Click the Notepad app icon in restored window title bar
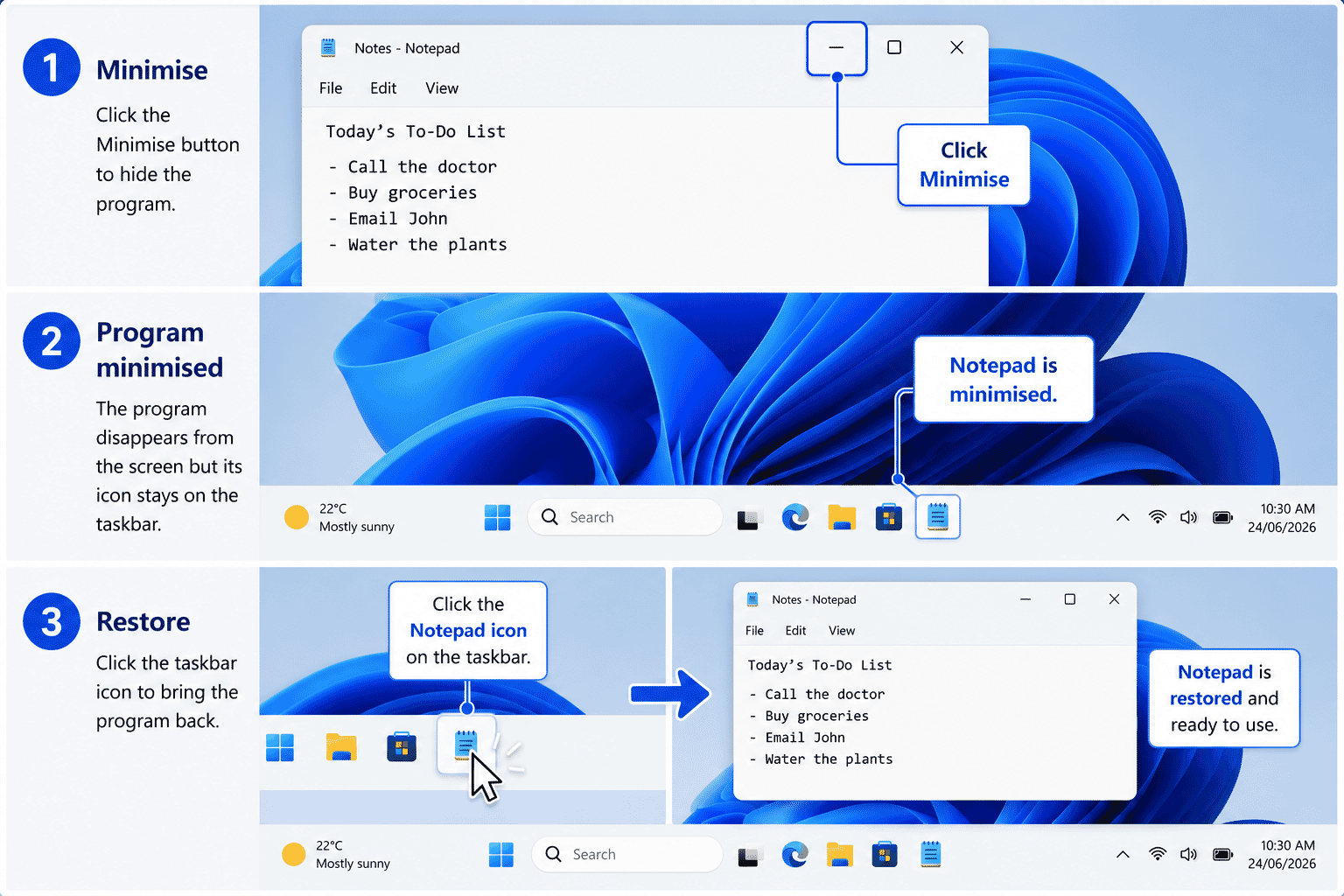The width and height of the screenshot is (1344, 896). [x=752, y=599]
